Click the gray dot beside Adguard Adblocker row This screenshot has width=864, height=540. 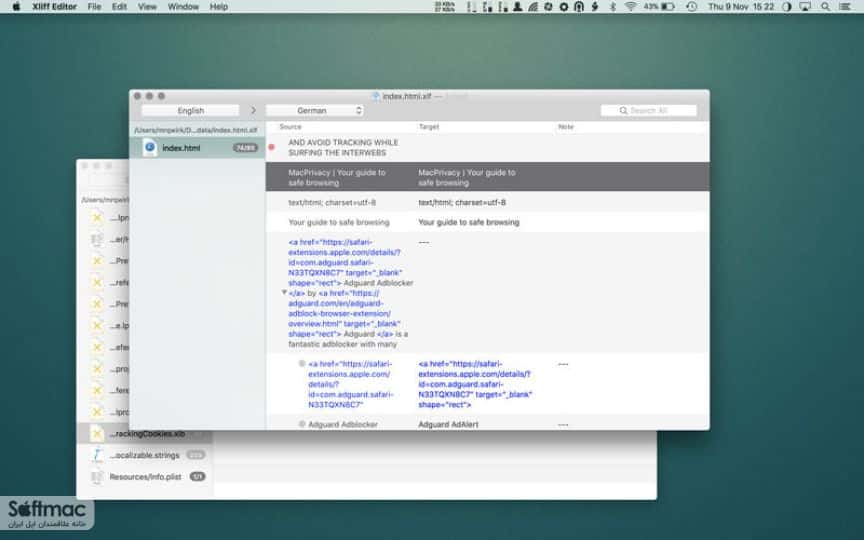click(x=302, y=424)
